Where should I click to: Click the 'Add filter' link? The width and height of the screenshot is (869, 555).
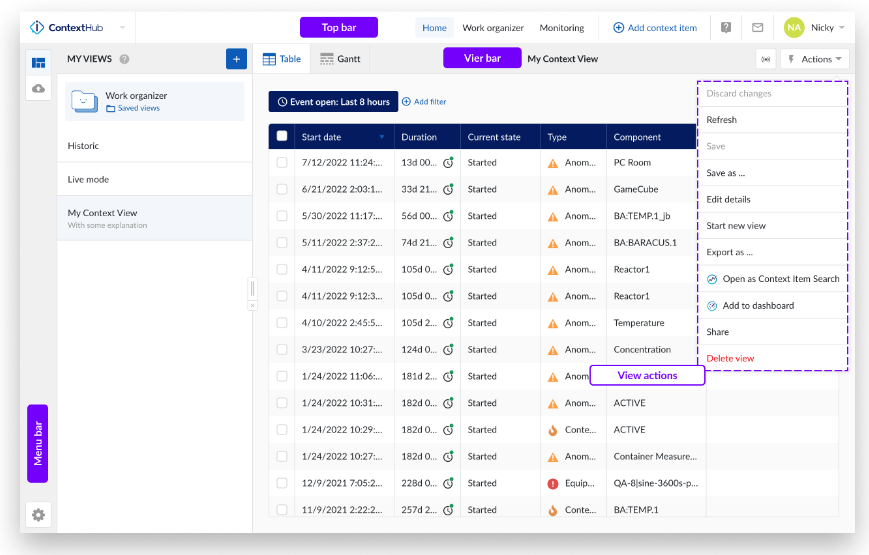424,102
